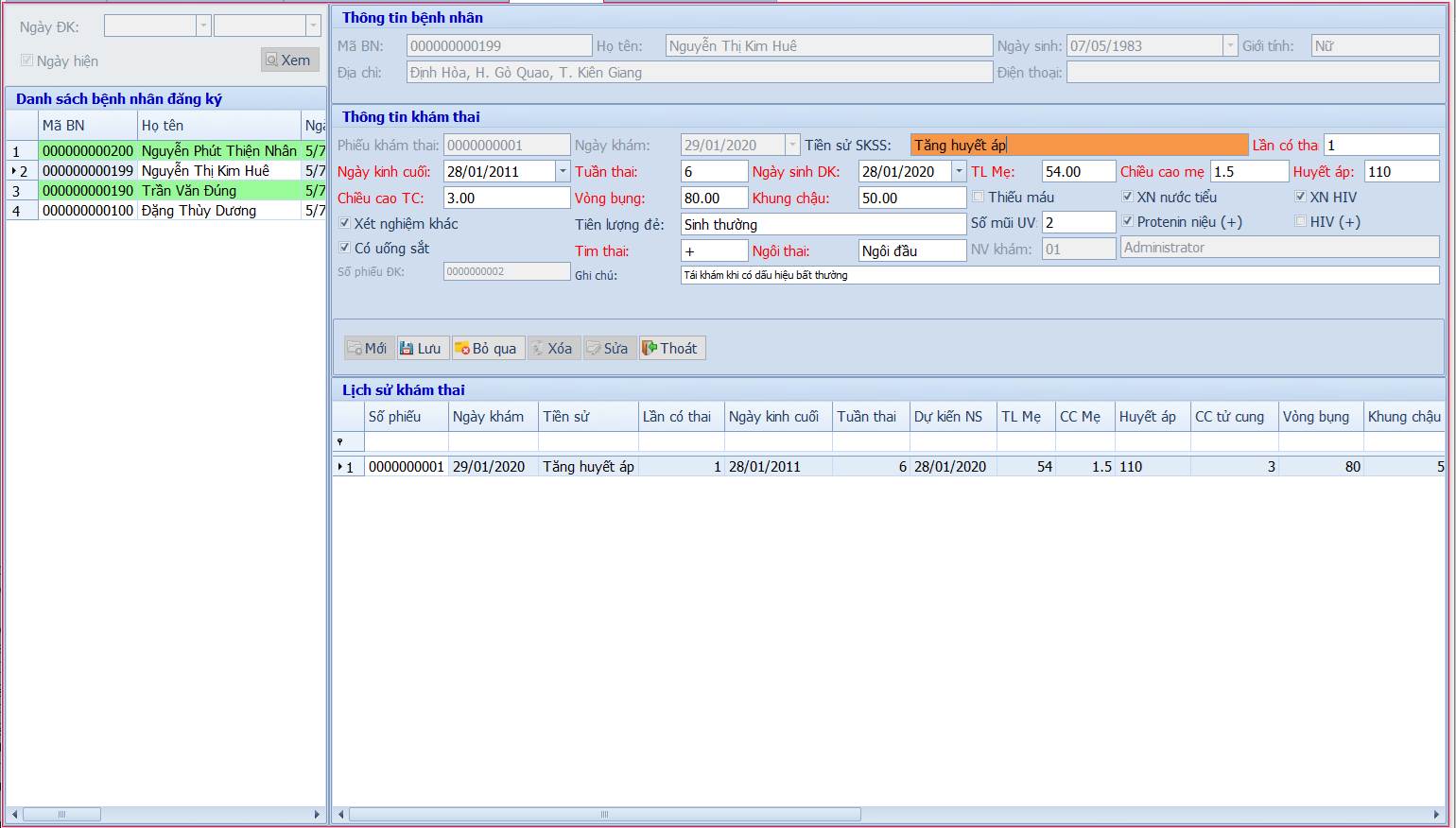Click TL Mẹ weight field
The height and width of the screenshot is (828, 1456).
[1079, 171]
